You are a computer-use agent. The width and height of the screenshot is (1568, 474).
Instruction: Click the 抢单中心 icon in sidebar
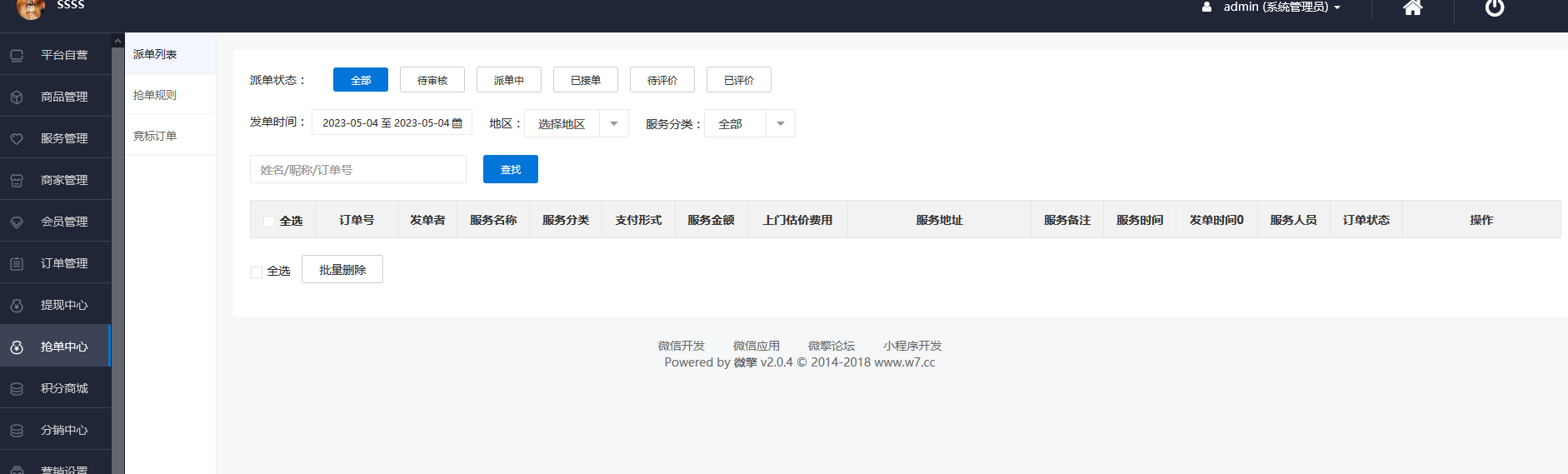17,347
